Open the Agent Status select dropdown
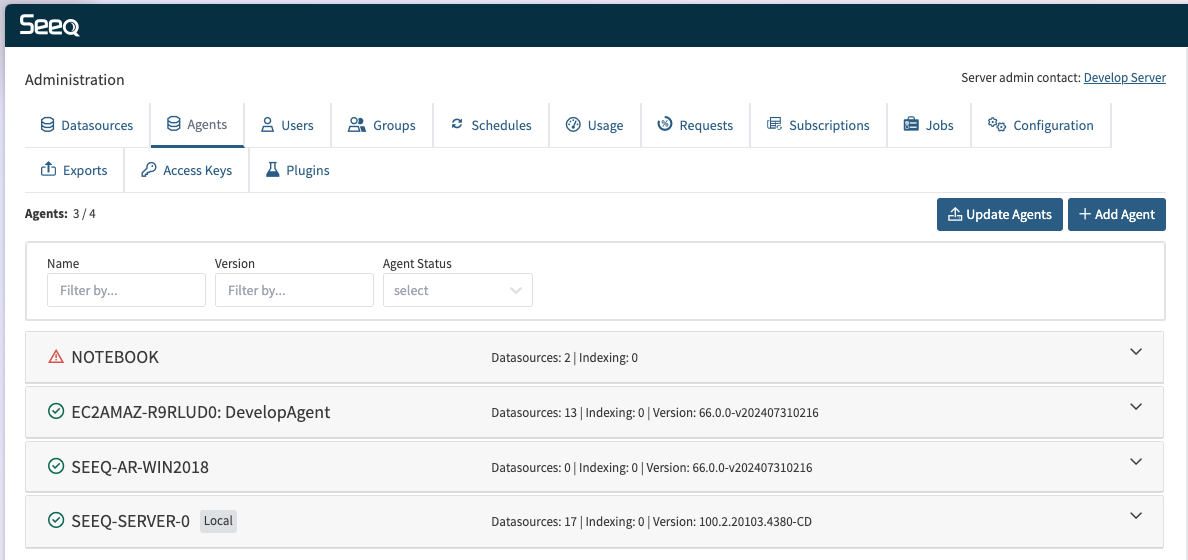This screenshot has width=1188, height=560. (457, 291)
